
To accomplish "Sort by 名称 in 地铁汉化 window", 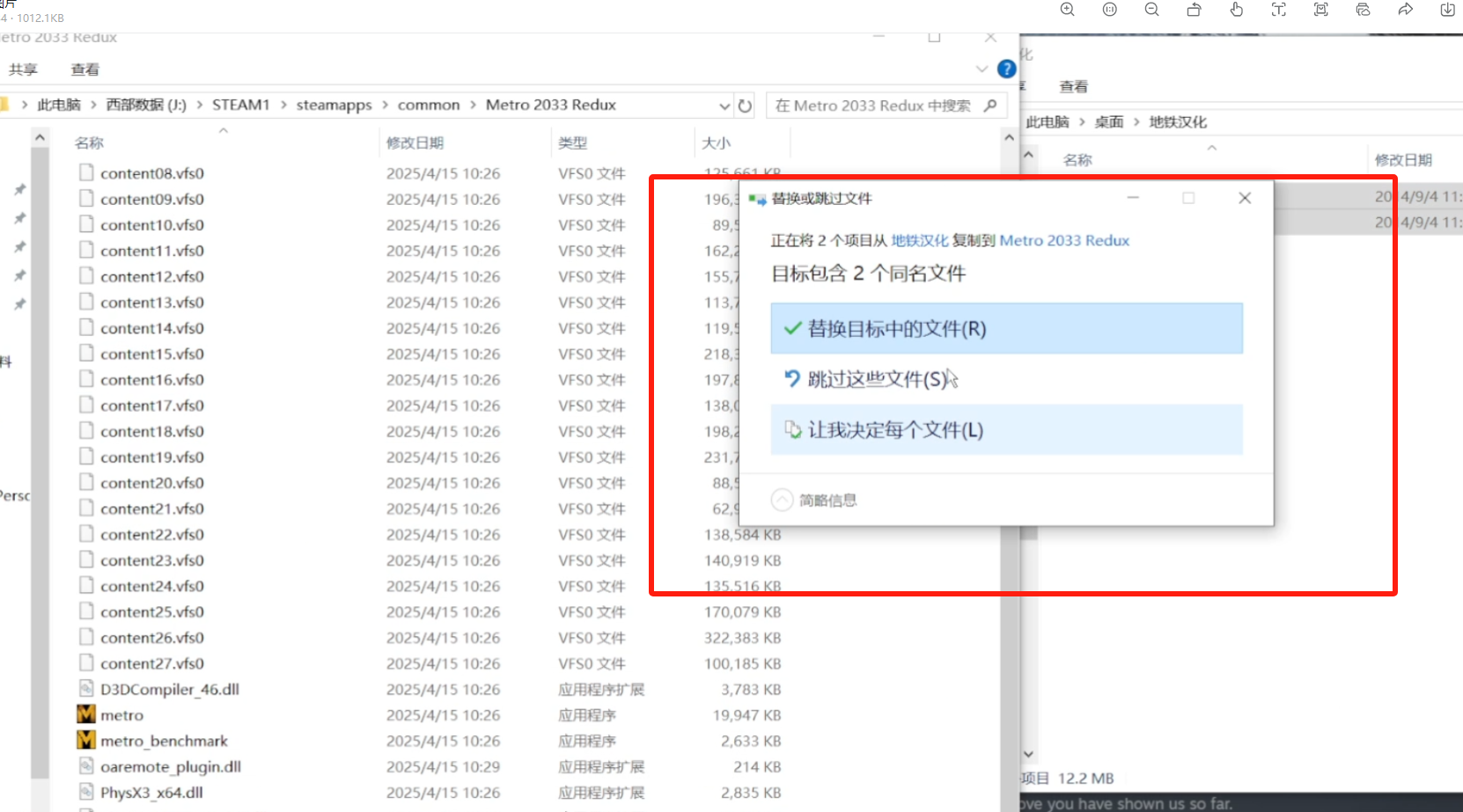I will (x=1077, y=160).
